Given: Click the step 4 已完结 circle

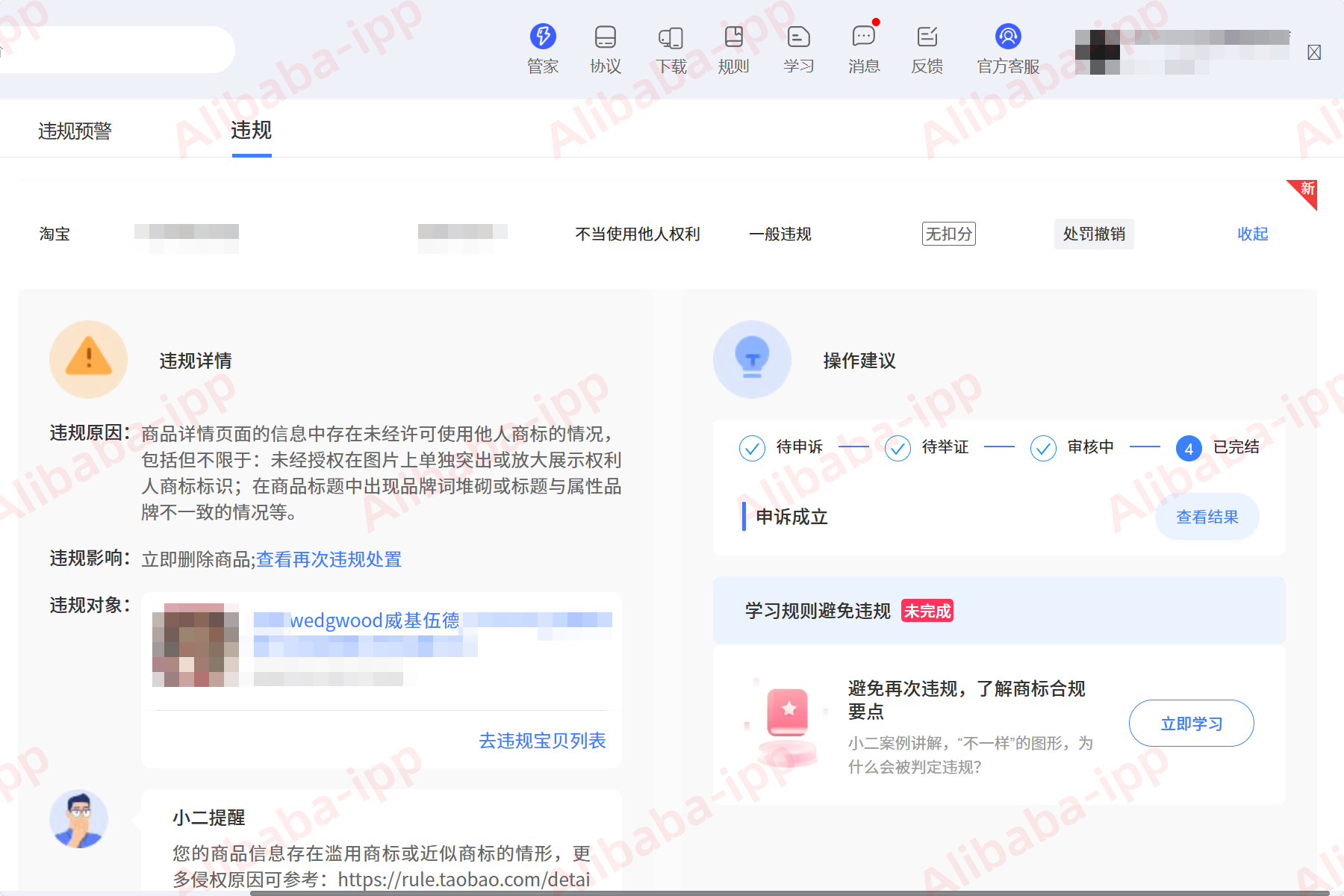Looking at the screenshot, I should point(1189,448).
